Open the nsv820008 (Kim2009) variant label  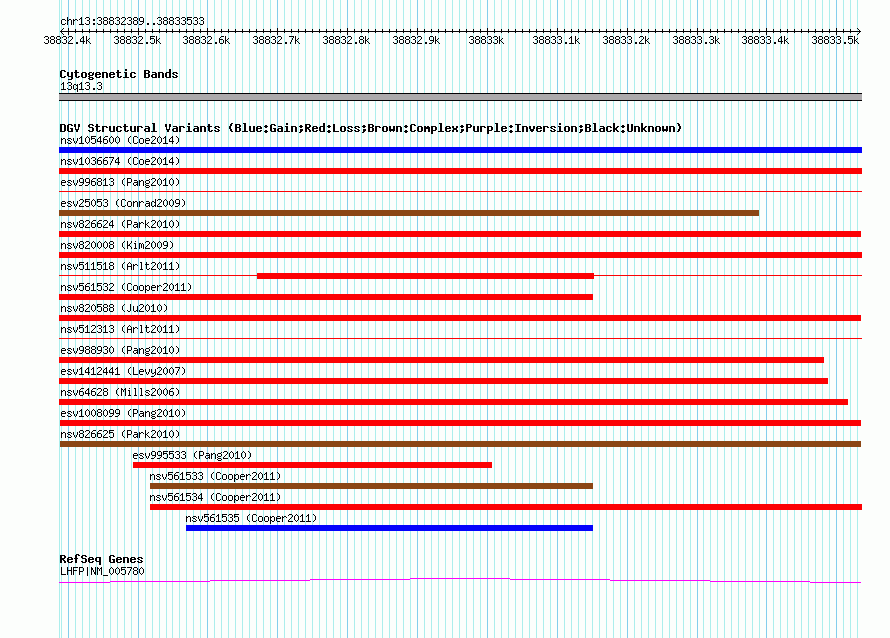[117, 245]
